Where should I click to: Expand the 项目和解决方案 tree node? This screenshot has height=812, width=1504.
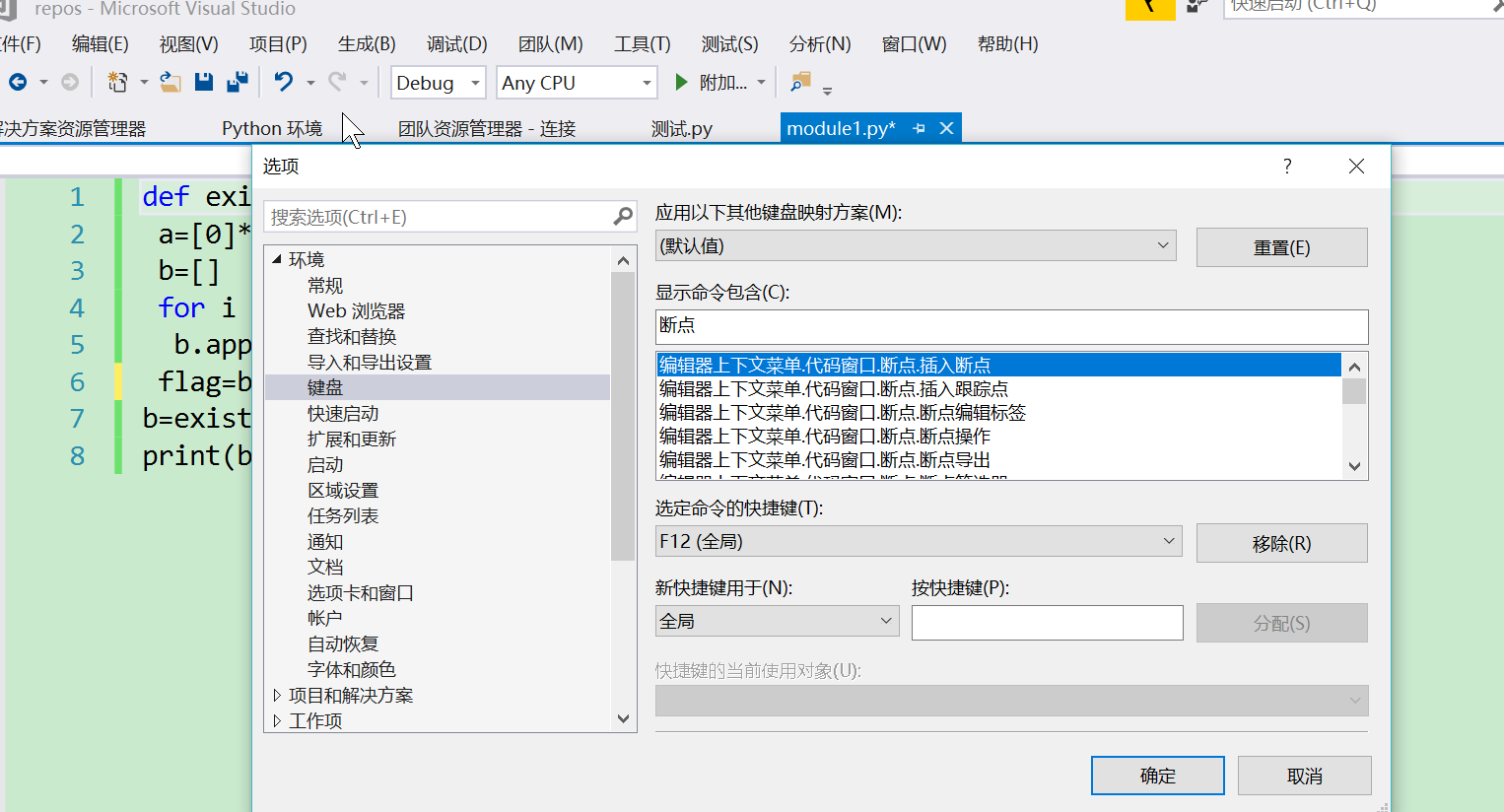277,695
